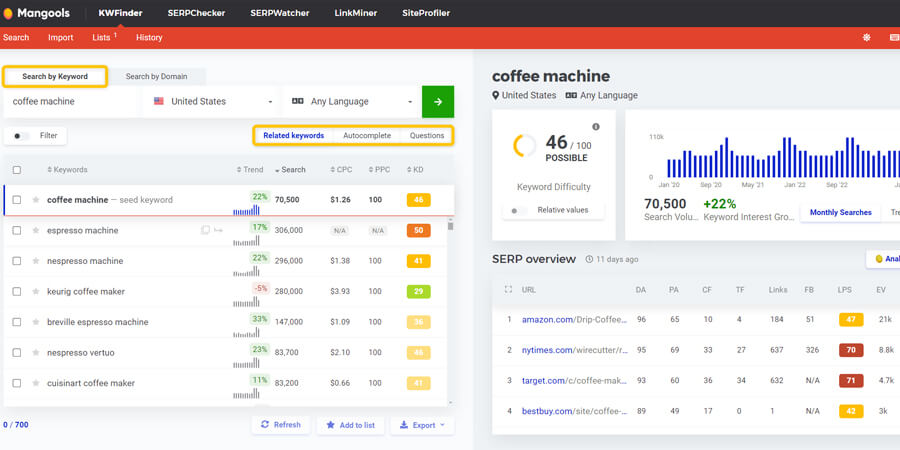The height and width of the screenshot is (450, 900).
Task: Click the KD 50 orange badge
Action: pos(418,230)
